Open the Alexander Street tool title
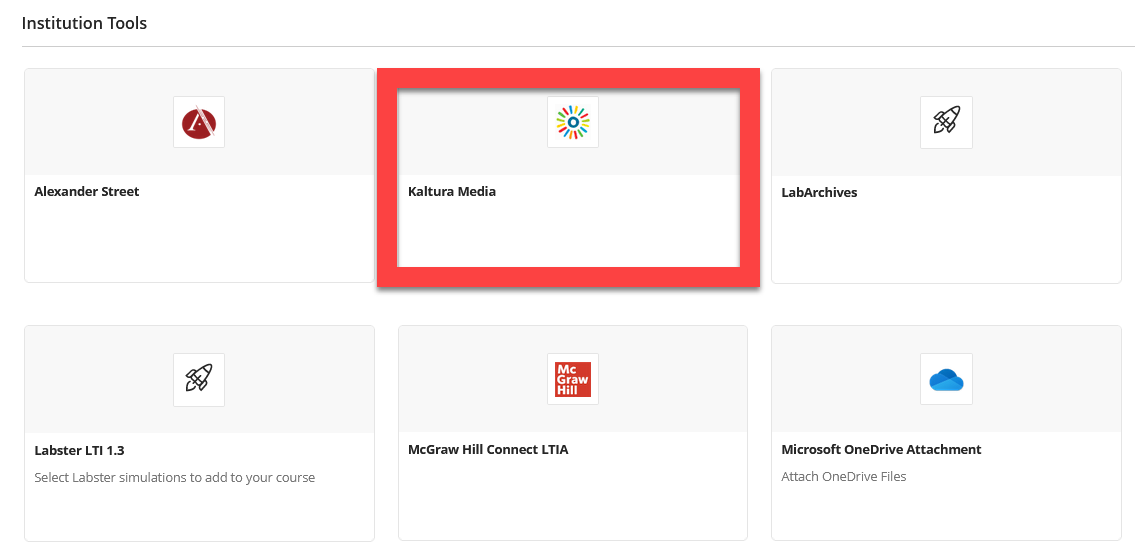 pyautogui.click(x=87, y=192)
